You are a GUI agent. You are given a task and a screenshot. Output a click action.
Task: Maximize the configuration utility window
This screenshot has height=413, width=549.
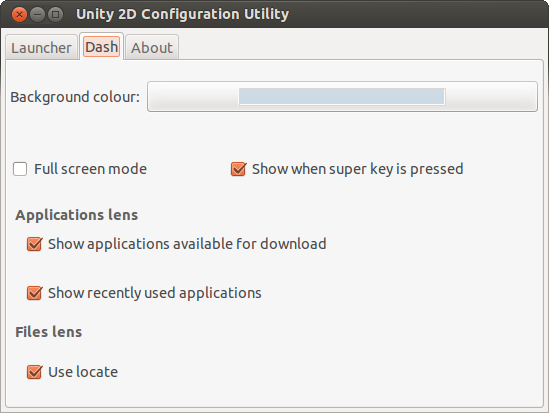click(55, 14)
